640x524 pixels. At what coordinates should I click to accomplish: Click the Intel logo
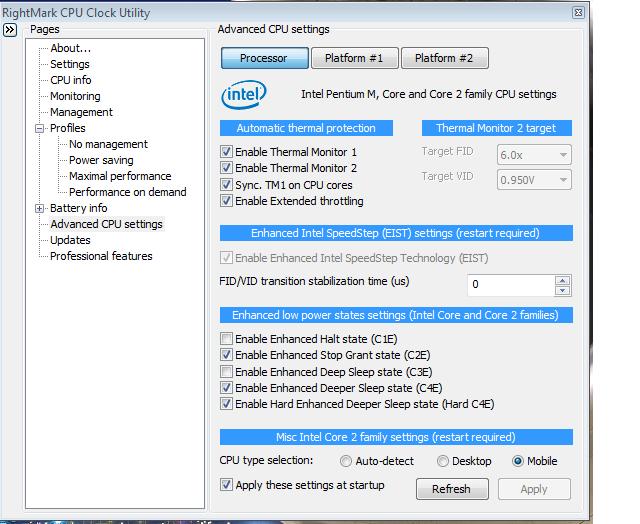pyautogui.click(x=244, y=95)
